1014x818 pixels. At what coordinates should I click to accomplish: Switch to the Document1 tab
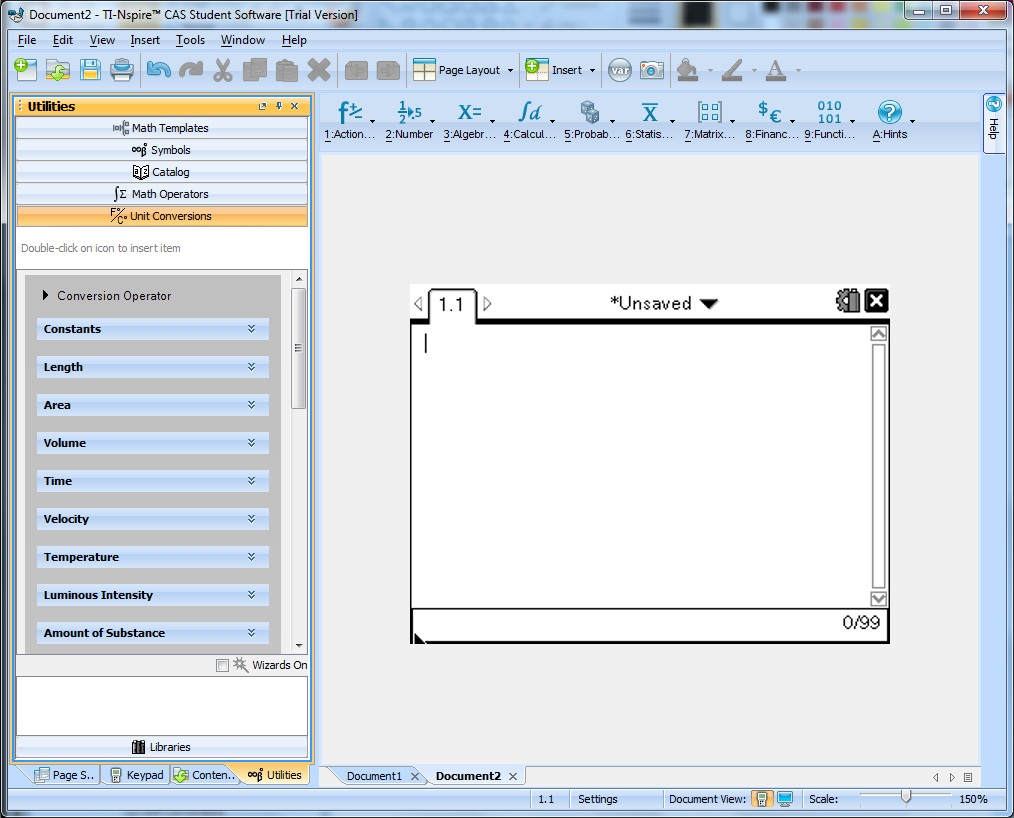(x=374, y=776)
